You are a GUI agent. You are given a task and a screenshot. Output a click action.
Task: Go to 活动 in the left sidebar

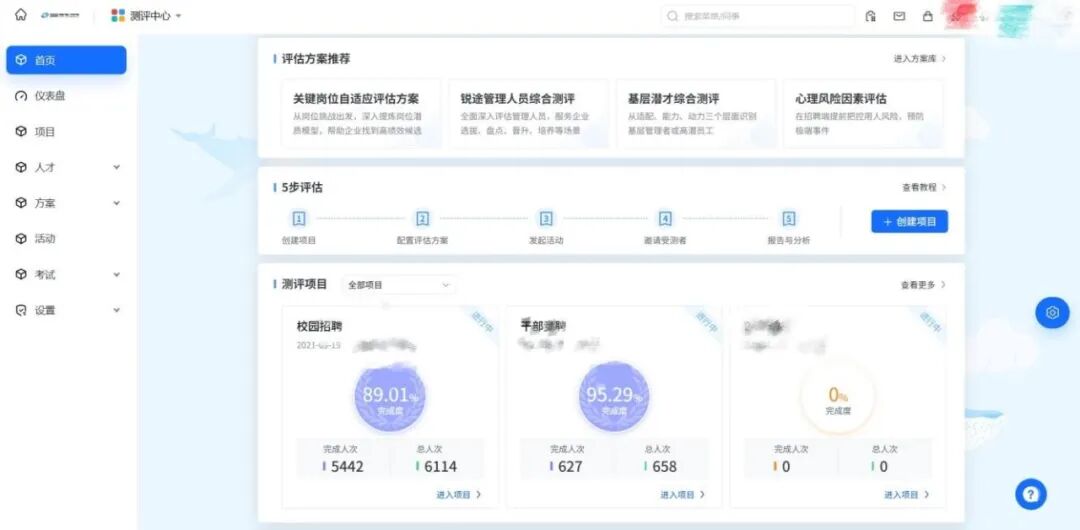pyautogui.click(x=45, y=239)
